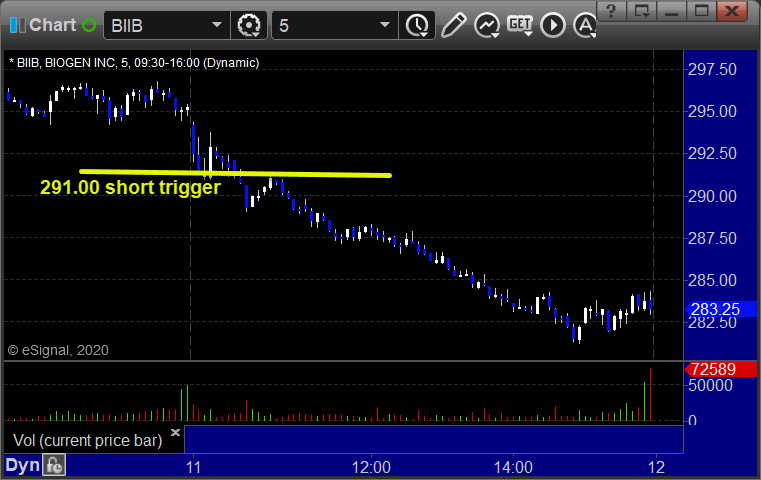
Task: Open the BIIB symbol dropdown arrow
Action: (217, 25)
